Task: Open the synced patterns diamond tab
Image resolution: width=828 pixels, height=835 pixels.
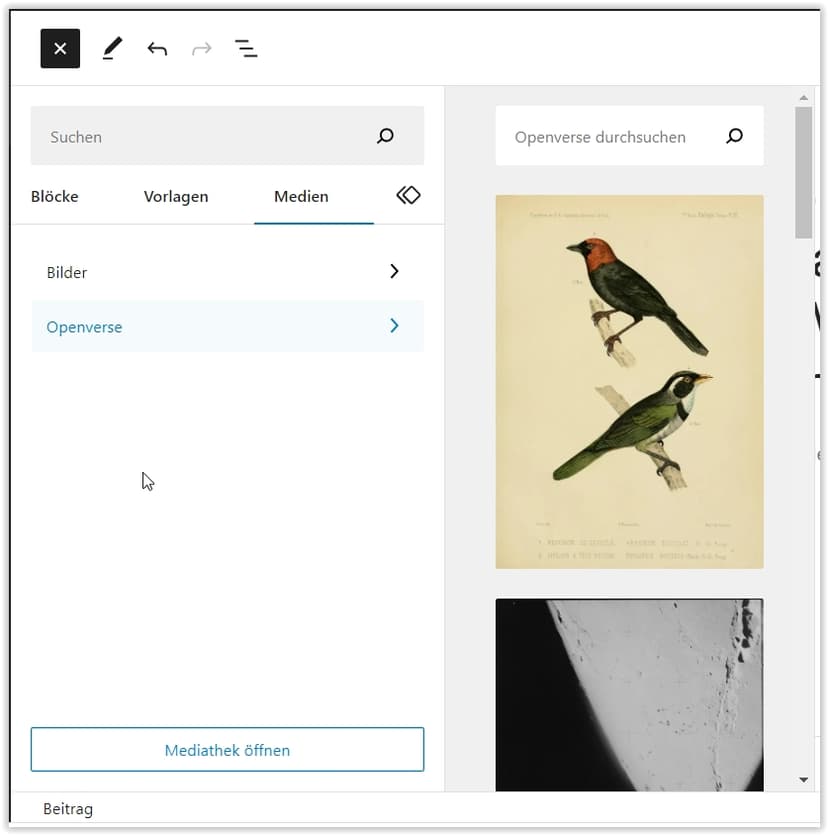Action: tap(408, 195)
